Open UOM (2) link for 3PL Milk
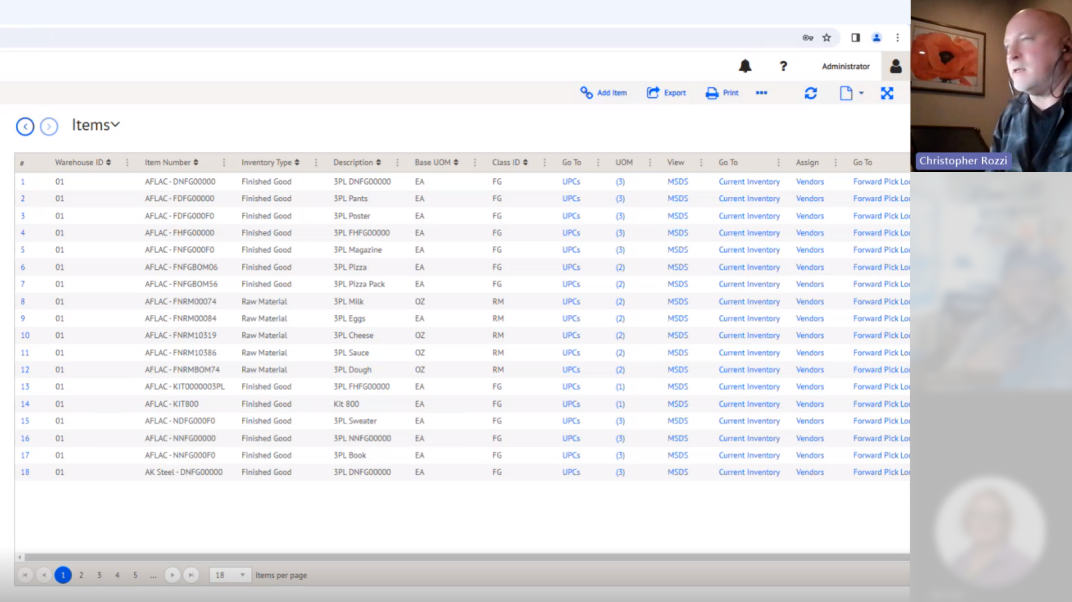This screenshot has width=1072, height=602. [620, 301]
